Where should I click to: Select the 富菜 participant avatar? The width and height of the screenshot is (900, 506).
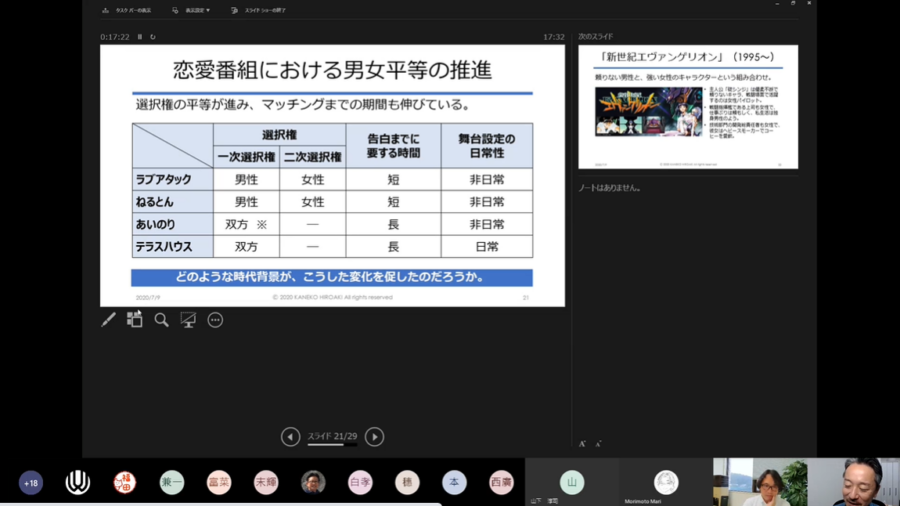219,482
